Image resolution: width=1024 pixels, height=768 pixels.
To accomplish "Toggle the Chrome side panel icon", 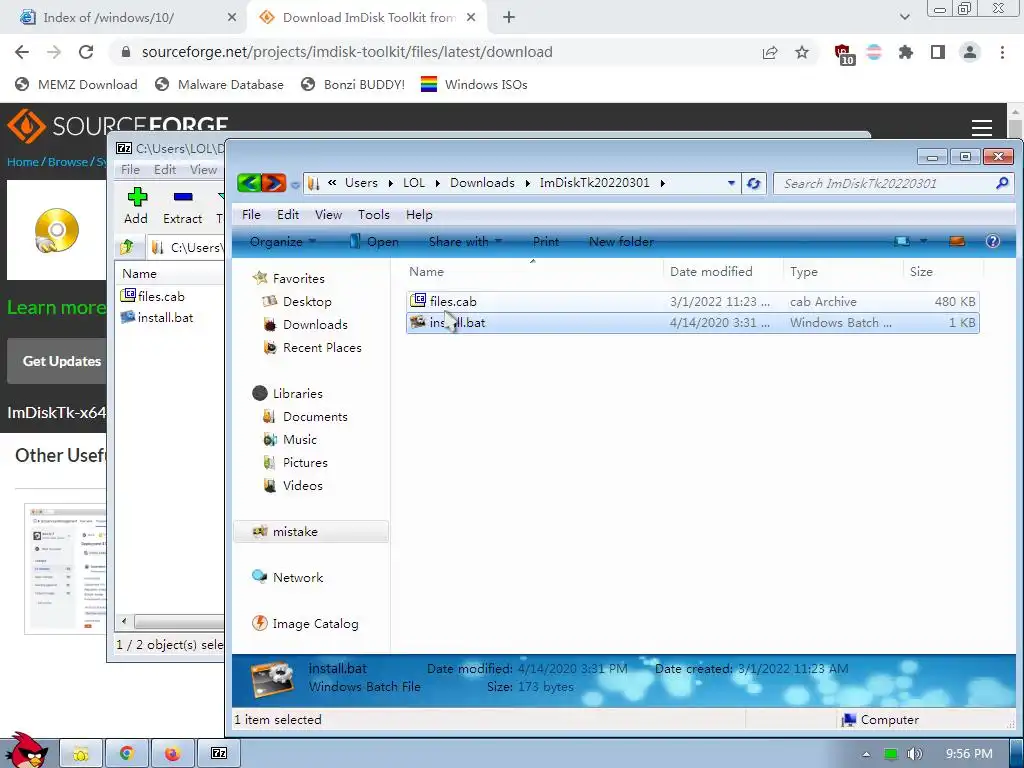I will coord(938,52).
